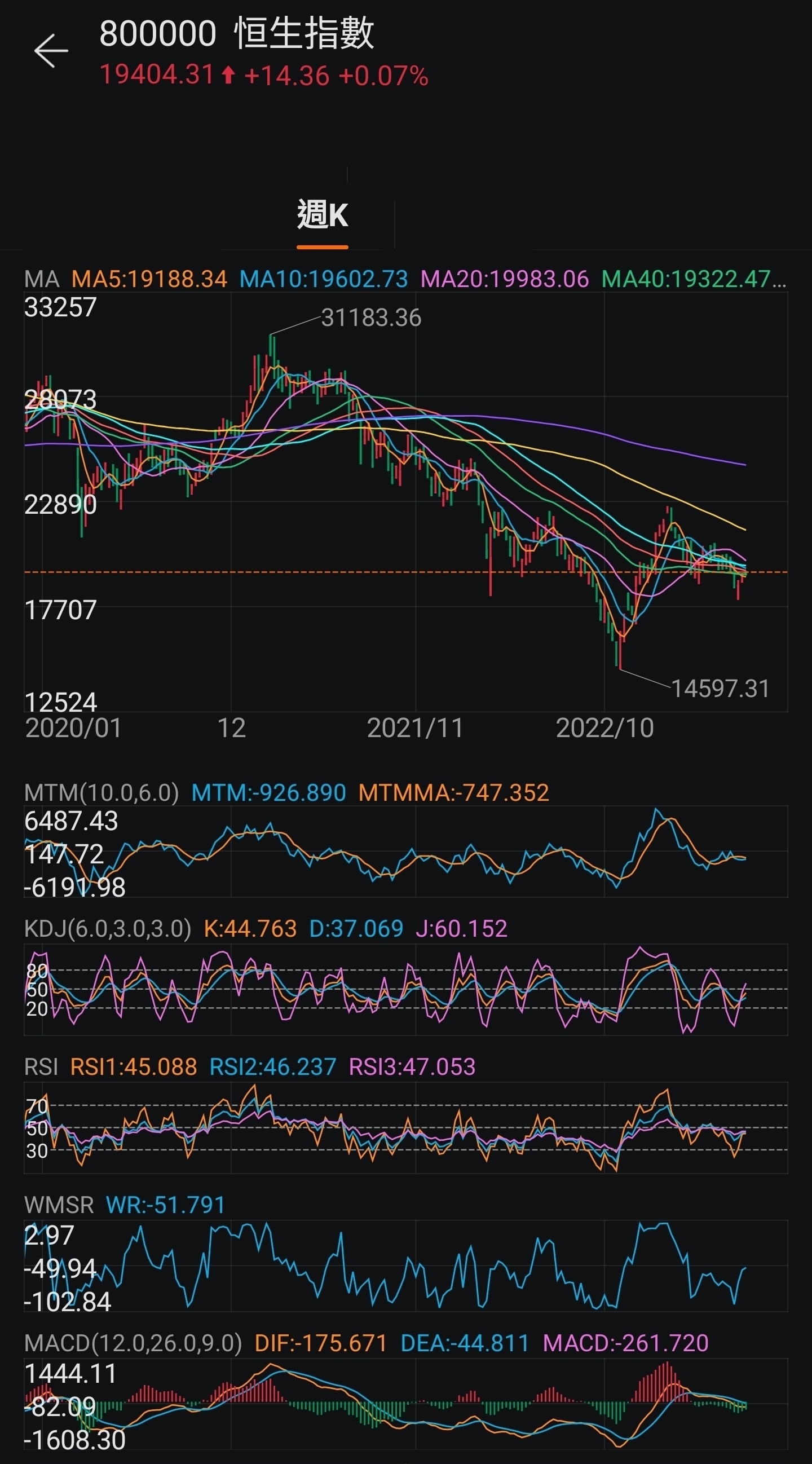Select the 週K weekly chart tab
The image size is (812, 1464).
pos(322,215)
